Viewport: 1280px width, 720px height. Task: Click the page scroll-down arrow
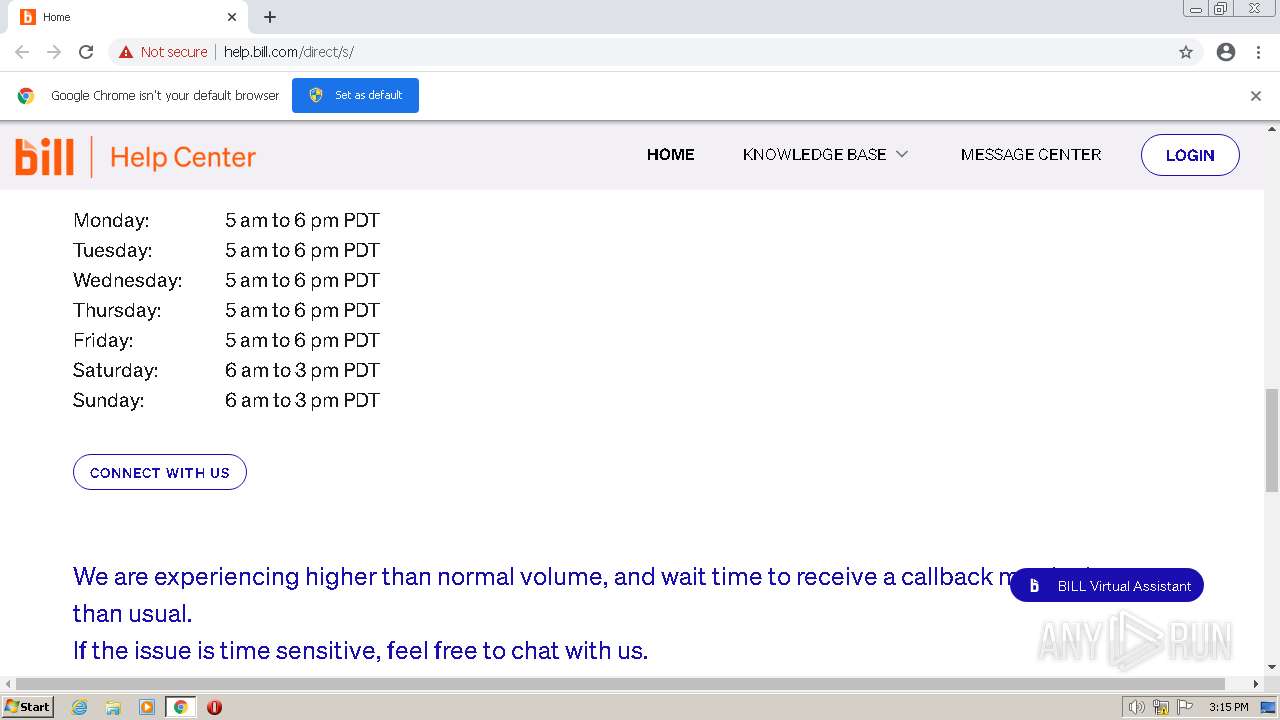click(x=1272, y=667)
